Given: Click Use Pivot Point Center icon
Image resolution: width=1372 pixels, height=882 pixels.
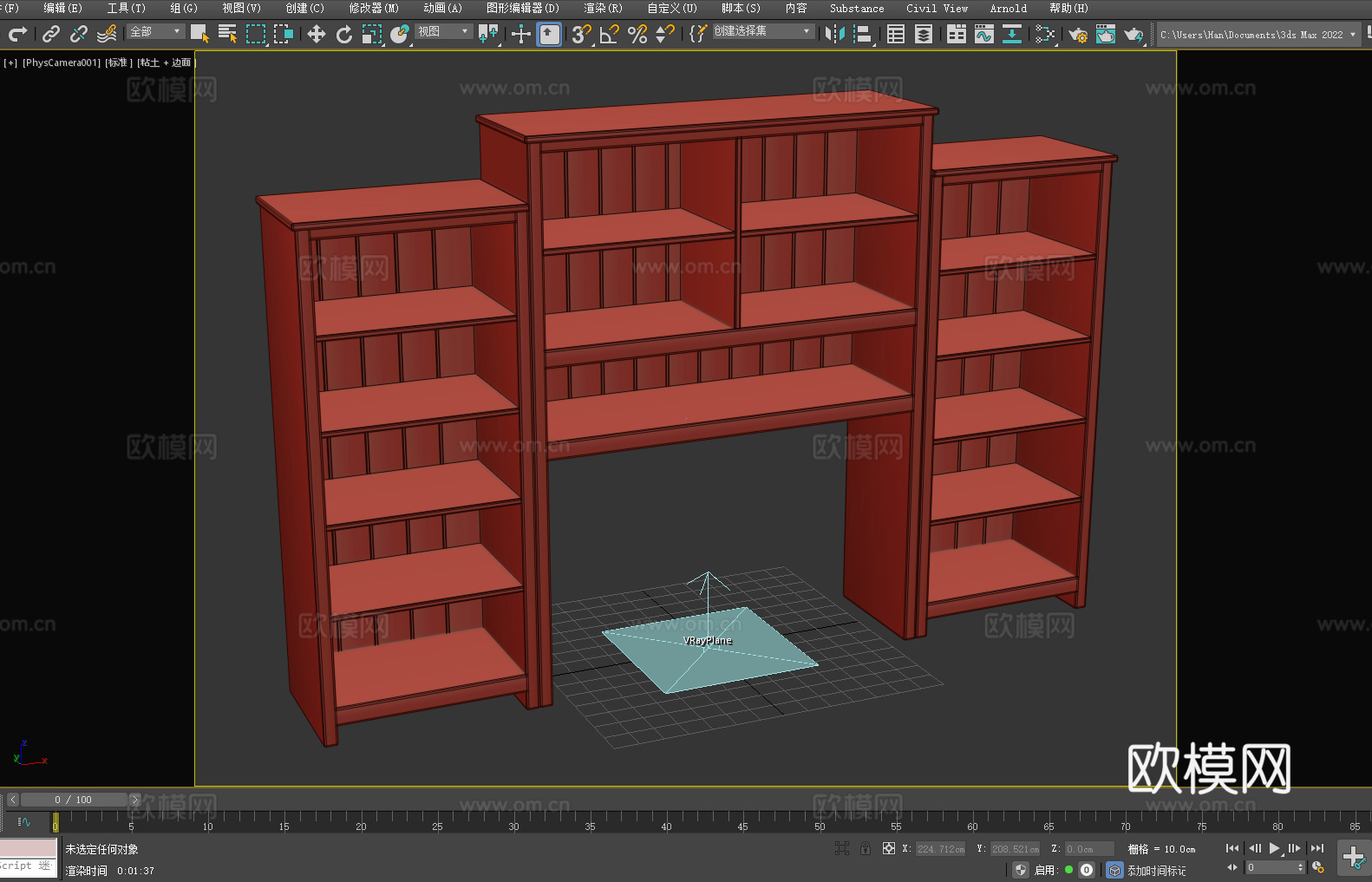Looking at the screenshot, I should (x=488, y=34).
